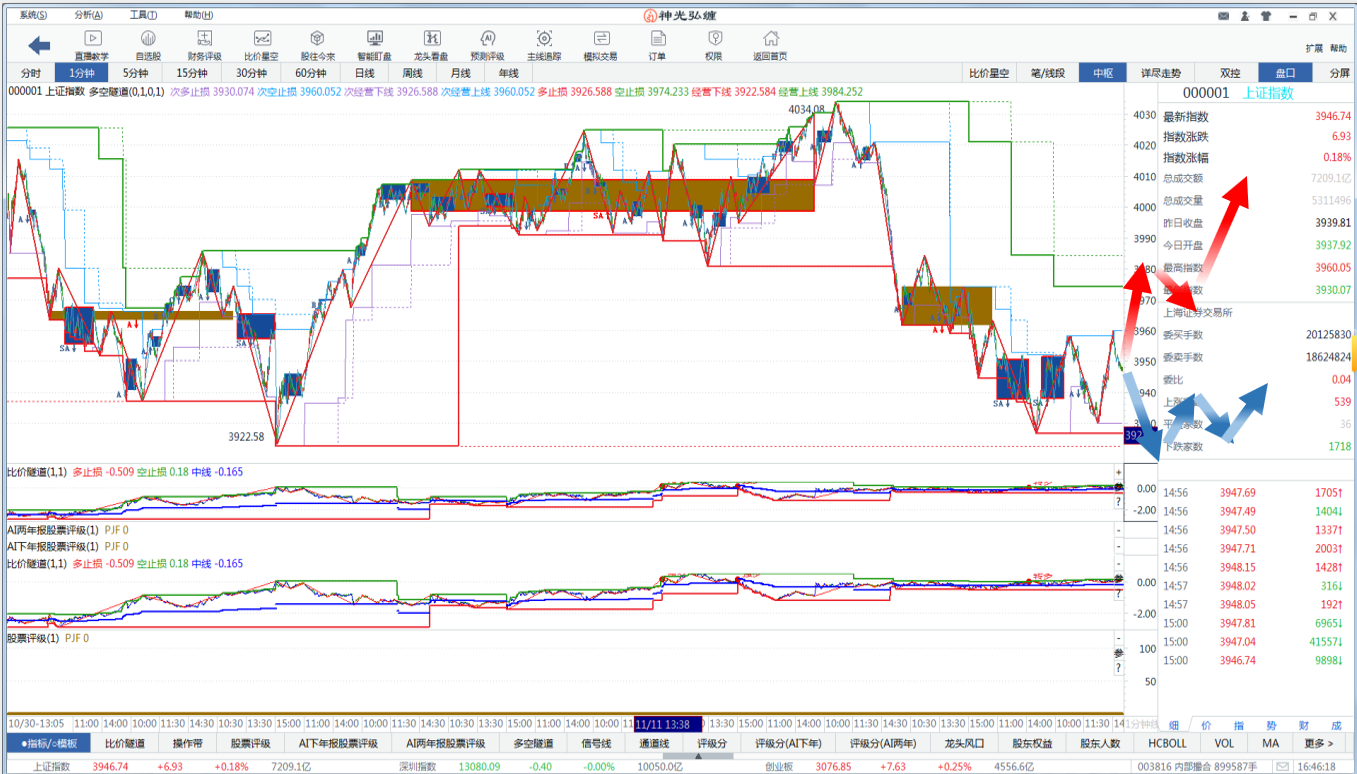
Task: Click the back arrow icon
Action: click(x=39, y=45)
